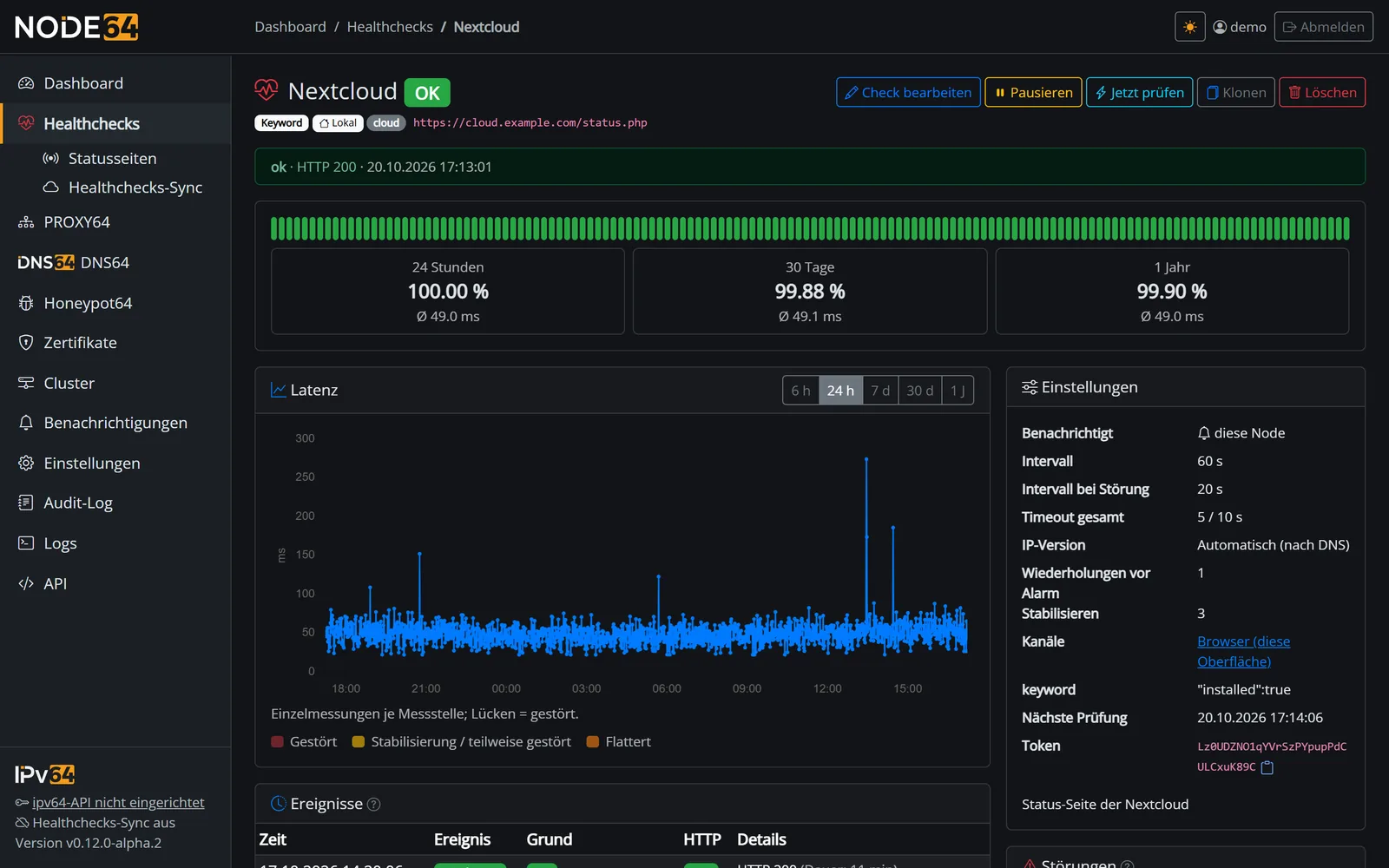The width and height of the screenshot is (1389, 868).
Task: Copy token with clipboard icon
Action: point(1267,767)
